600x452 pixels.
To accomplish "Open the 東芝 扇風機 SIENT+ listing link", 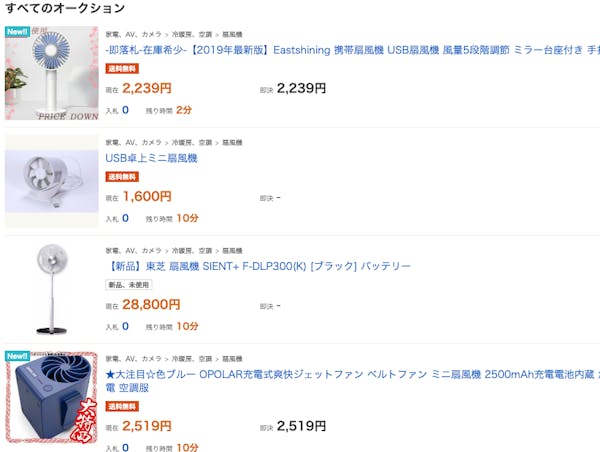I will tap(258, 265).
